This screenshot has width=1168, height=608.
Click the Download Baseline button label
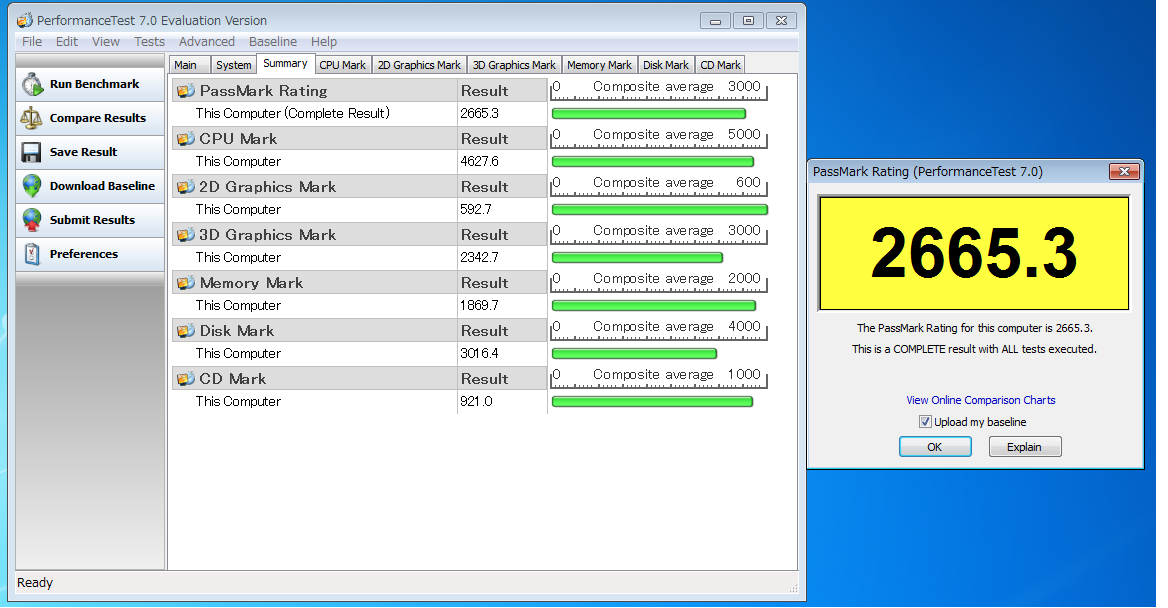click(x=102, y=186)
